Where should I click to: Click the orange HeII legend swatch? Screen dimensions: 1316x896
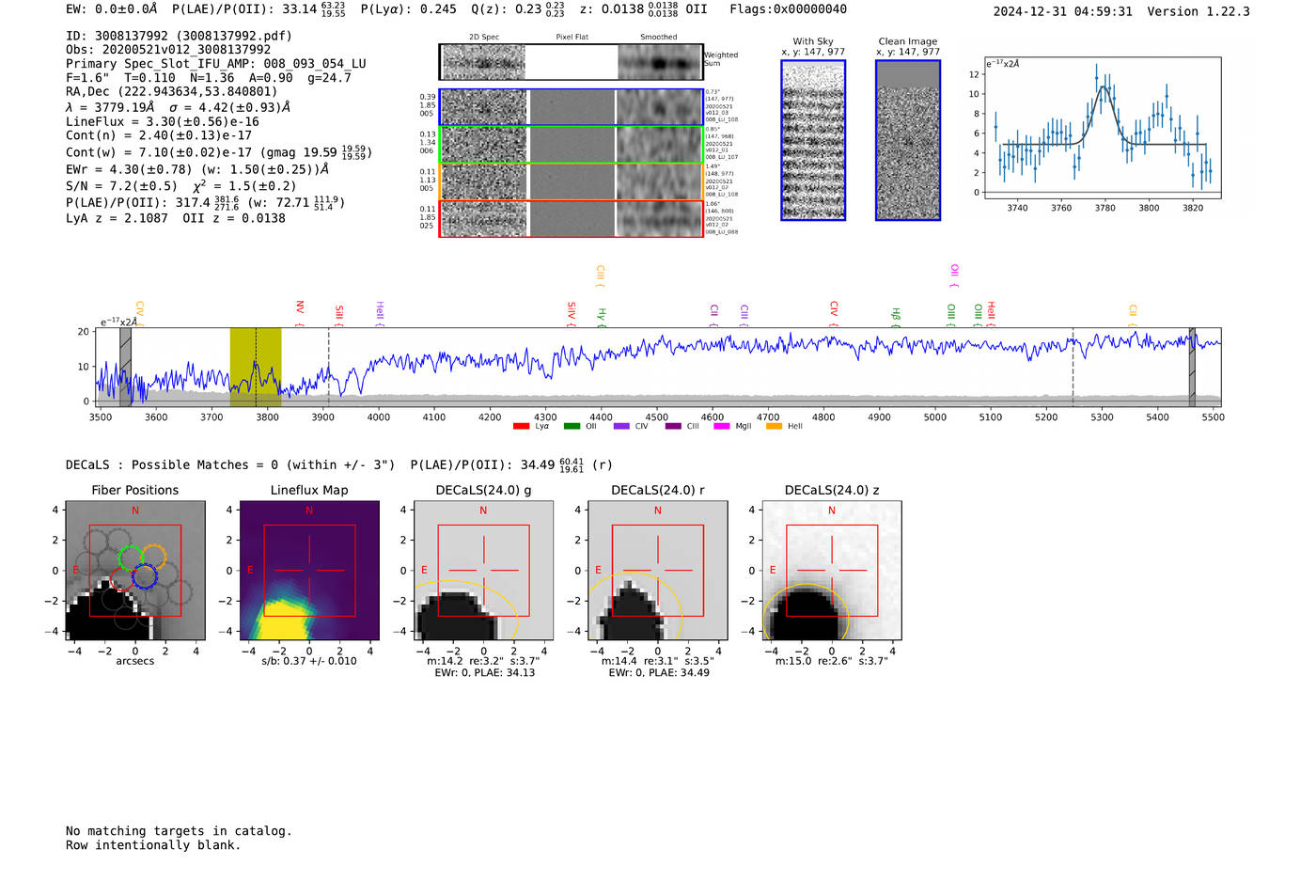click(x=774, y=427)
